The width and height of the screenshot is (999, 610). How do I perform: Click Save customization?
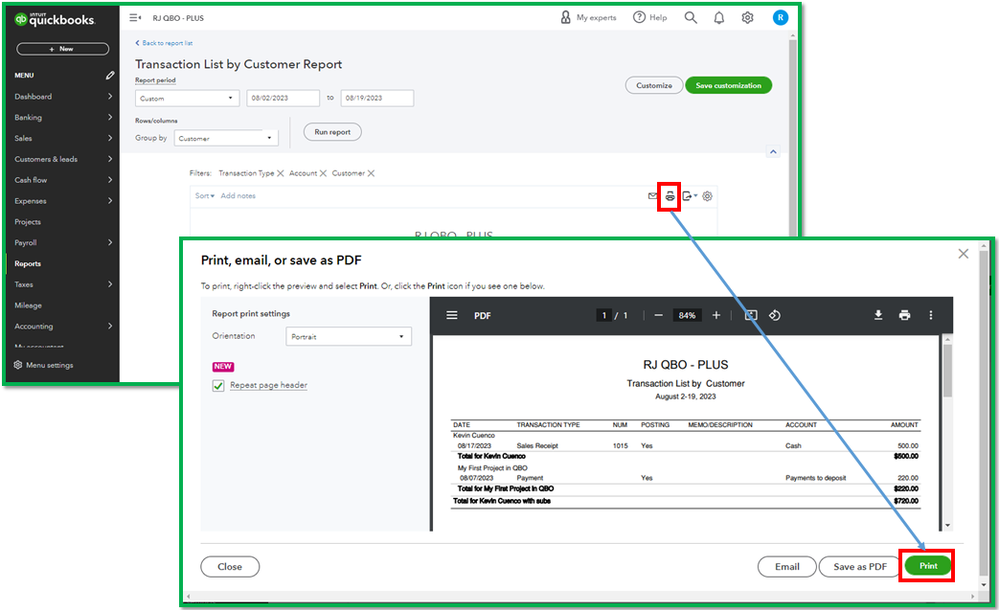pos(728,85)
